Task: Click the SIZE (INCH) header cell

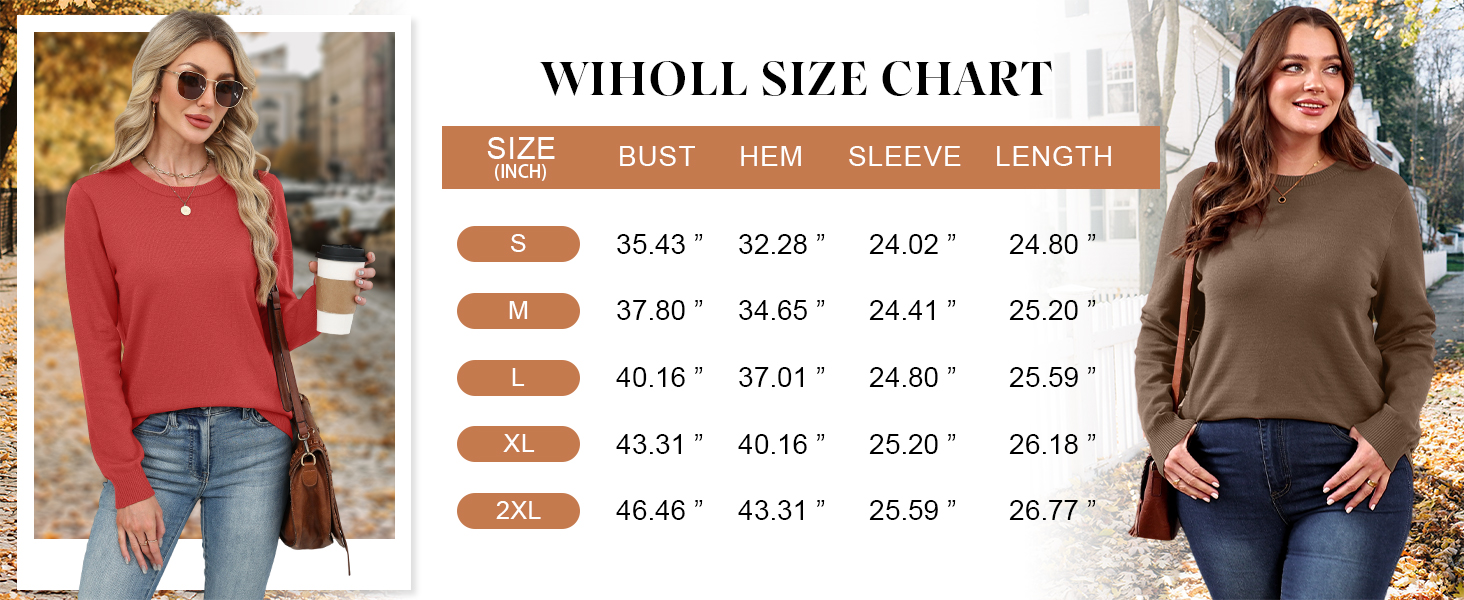Action: [520, 157]
